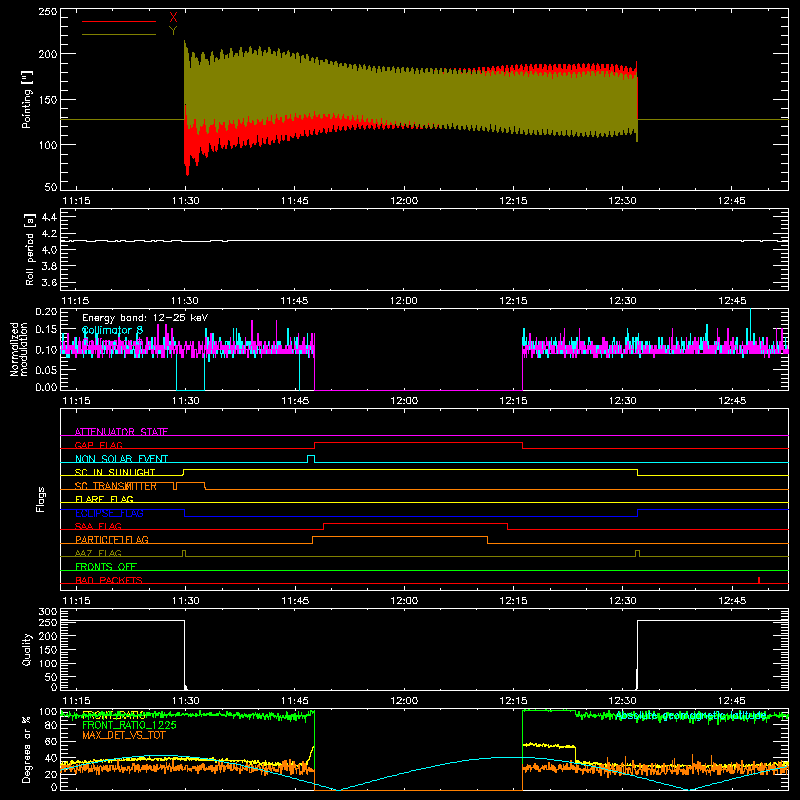Click the 80 tick on Degrees axis
Screen dimensions: 800x800
pyautogui.click(x=51, y=725)
